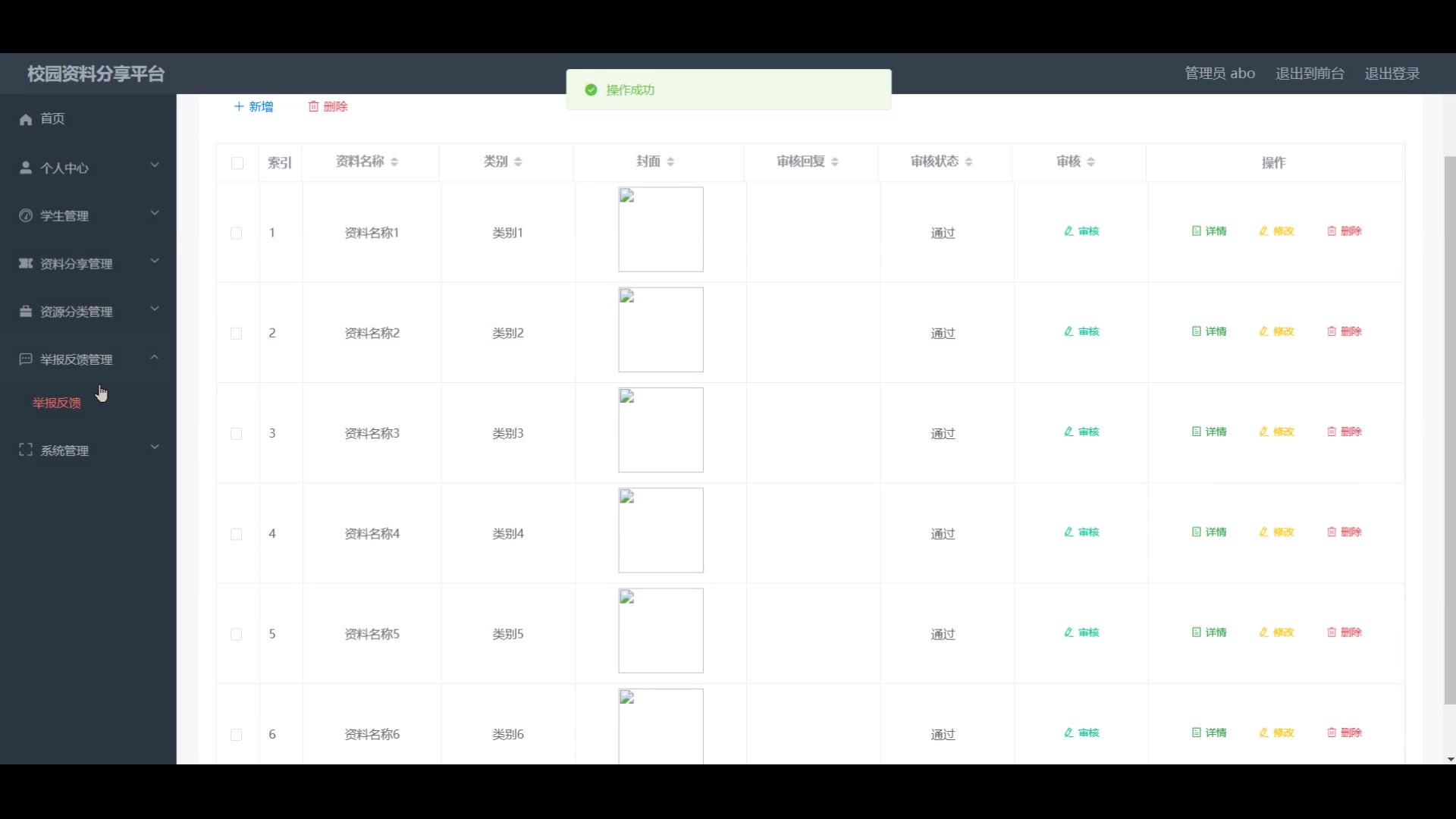
Task: Click red 删除 for 资料名称5
Action: 1345,632
